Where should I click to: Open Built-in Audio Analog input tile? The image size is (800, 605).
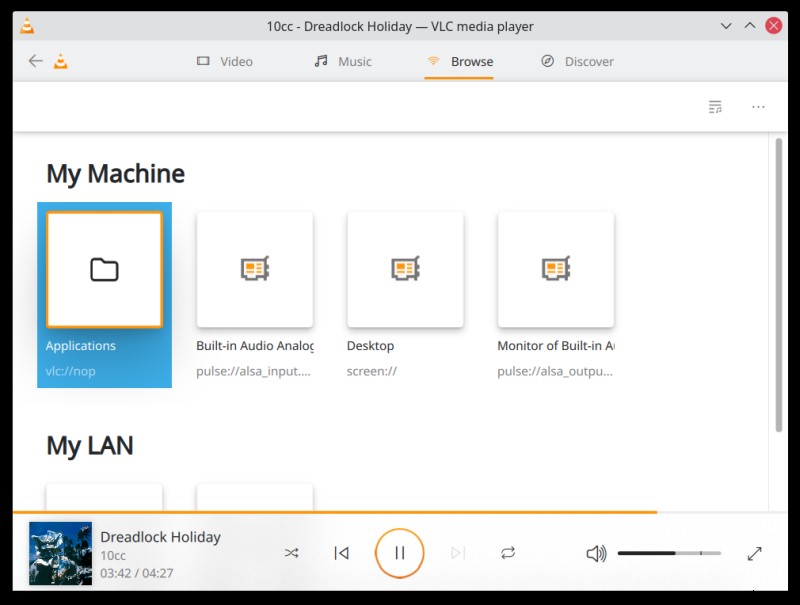(255, 295)
